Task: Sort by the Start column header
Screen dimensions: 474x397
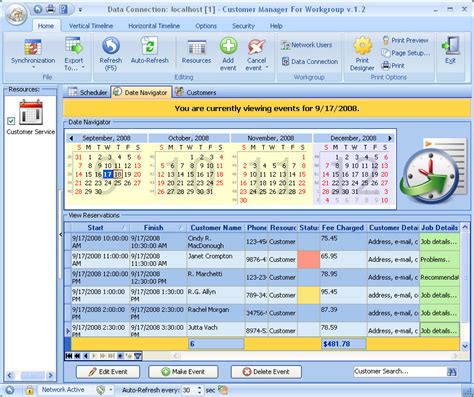Action: [100, 228]
